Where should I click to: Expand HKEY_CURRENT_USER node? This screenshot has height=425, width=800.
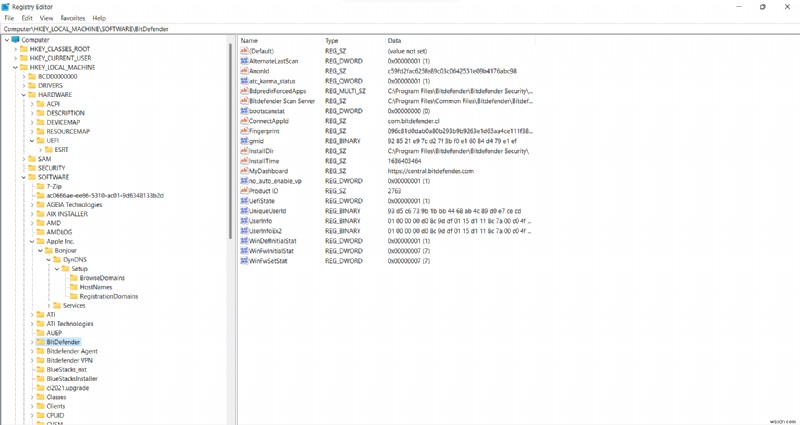click(15, 58)
